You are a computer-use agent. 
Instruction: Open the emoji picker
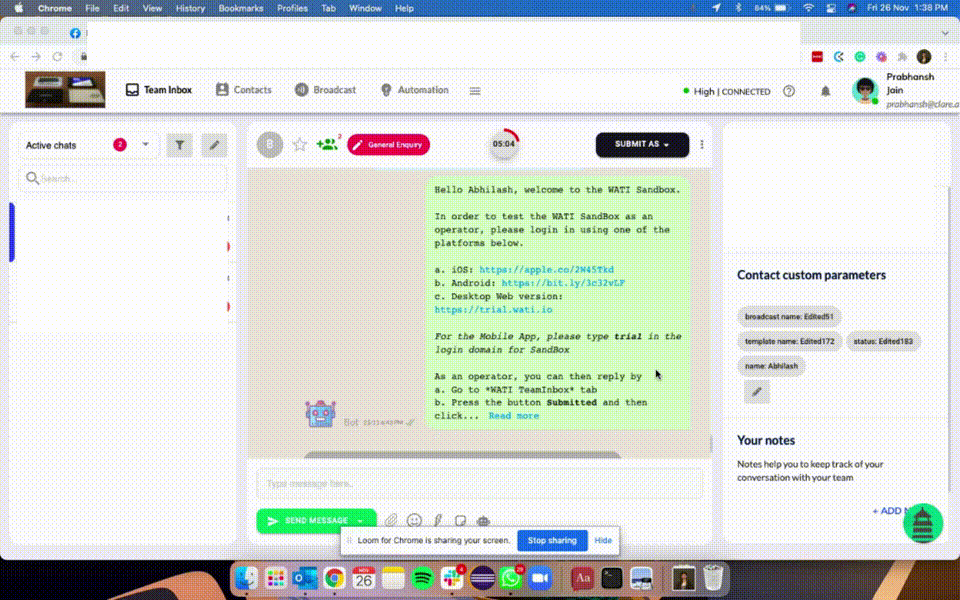pos(414,520)
